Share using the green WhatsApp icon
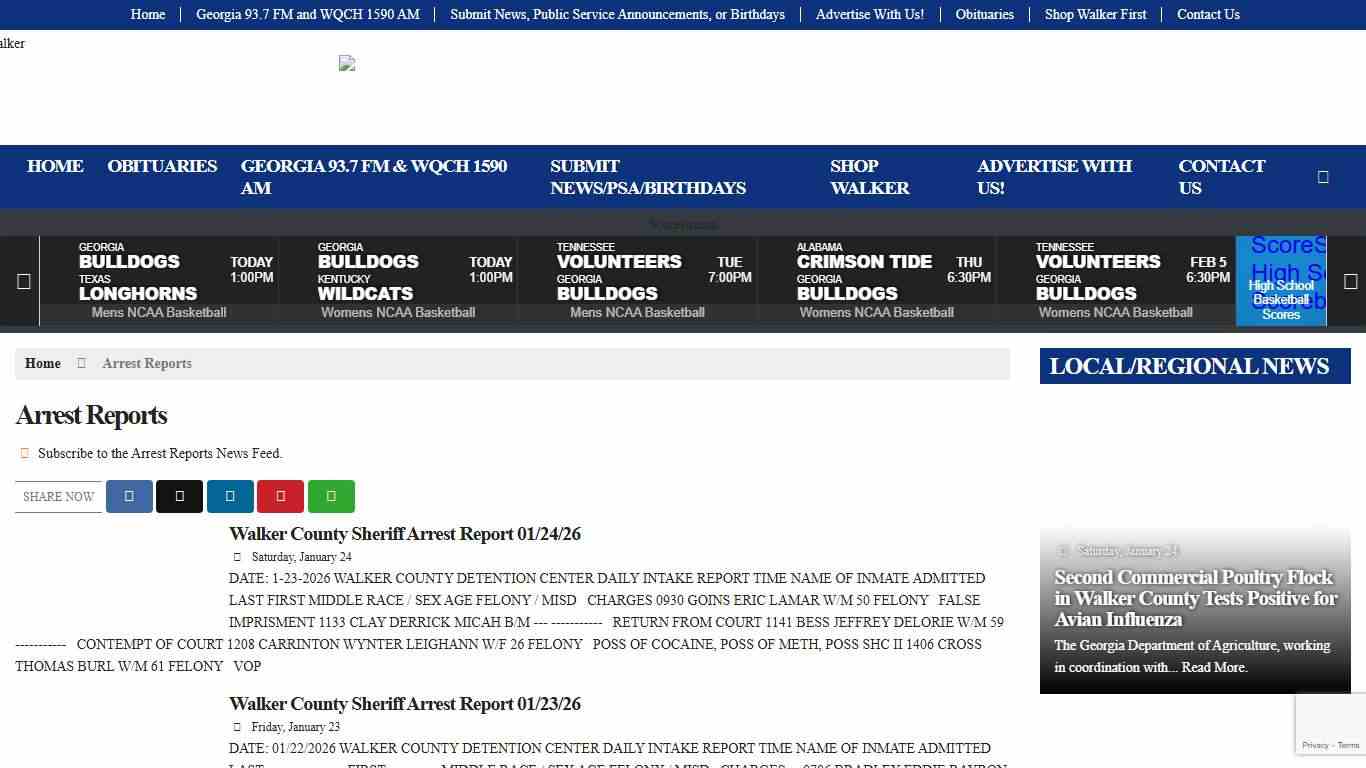Image resolution: width=1366 pixels, height=768 pixels. click(x=331, y=496)
